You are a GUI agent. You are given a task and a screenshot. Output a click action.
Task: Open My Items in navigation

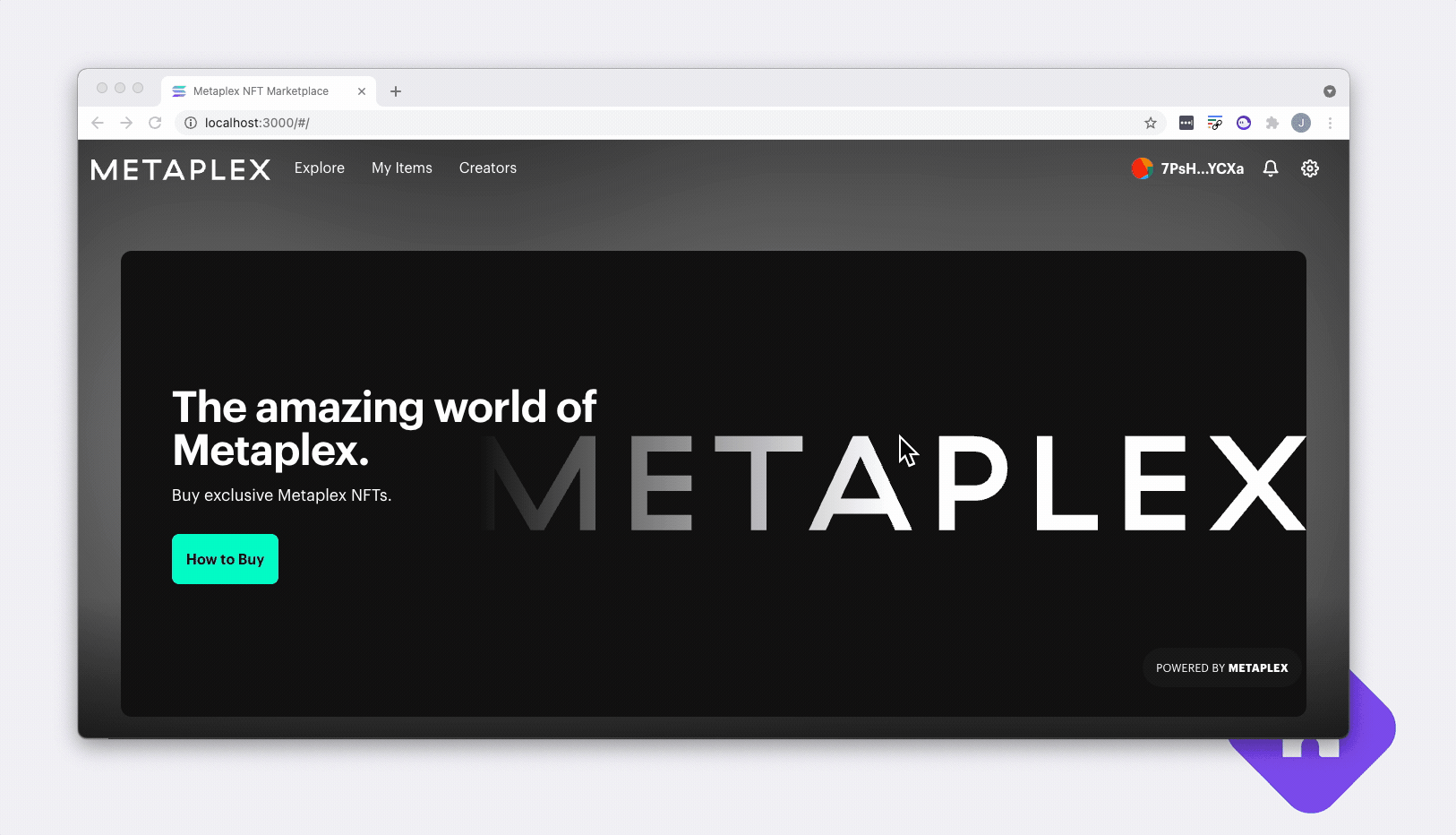click(402, 168)
